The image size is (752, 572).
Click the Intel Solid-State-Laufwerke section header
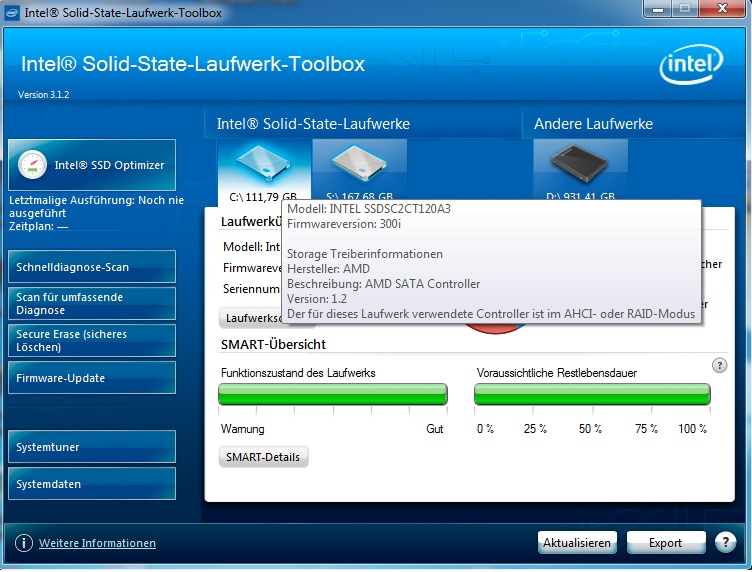(313, 124)
